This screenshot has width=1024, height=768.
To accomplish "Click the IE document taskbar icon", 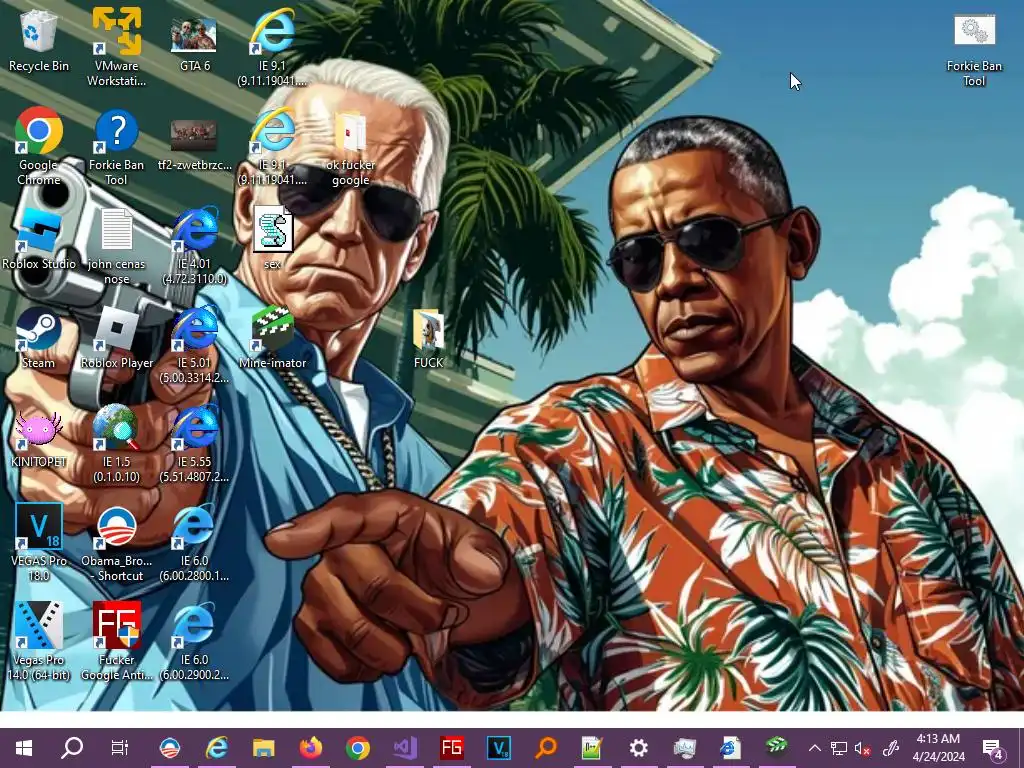I will (x=730, y=748).
